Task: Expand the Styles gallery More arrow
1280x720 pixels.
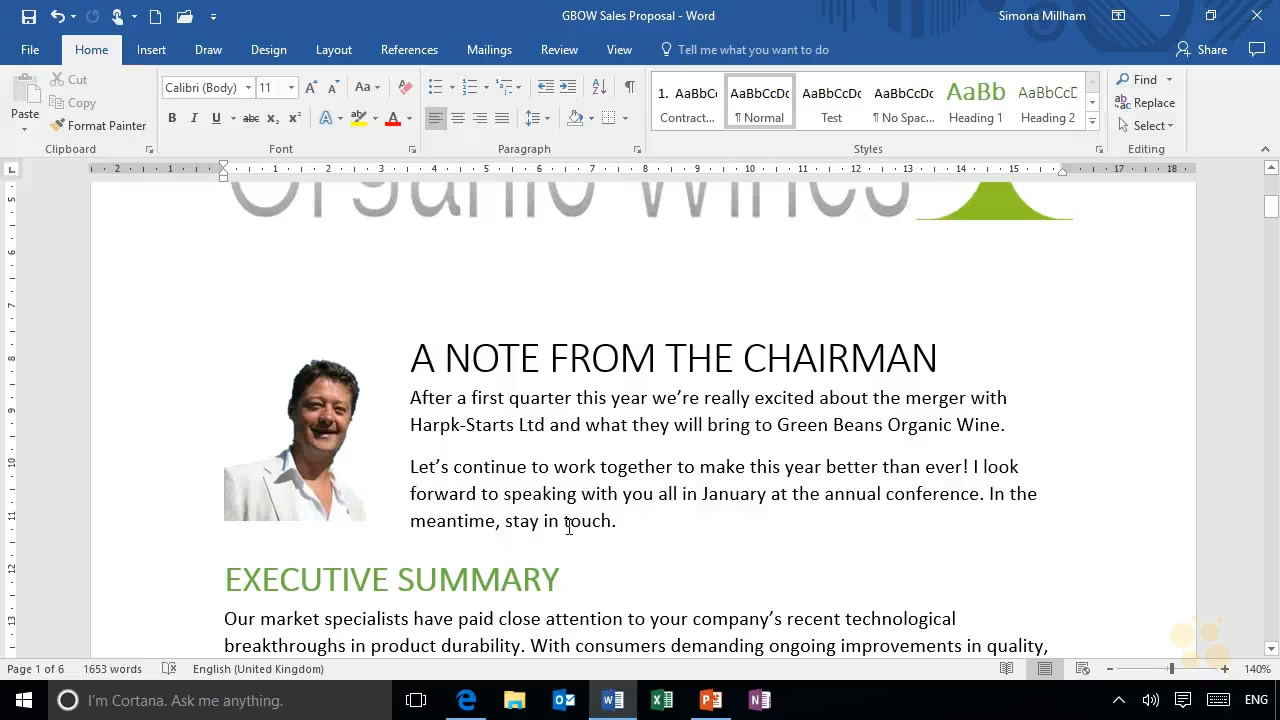Action: pyautogui.click(x=1092, y=121)
